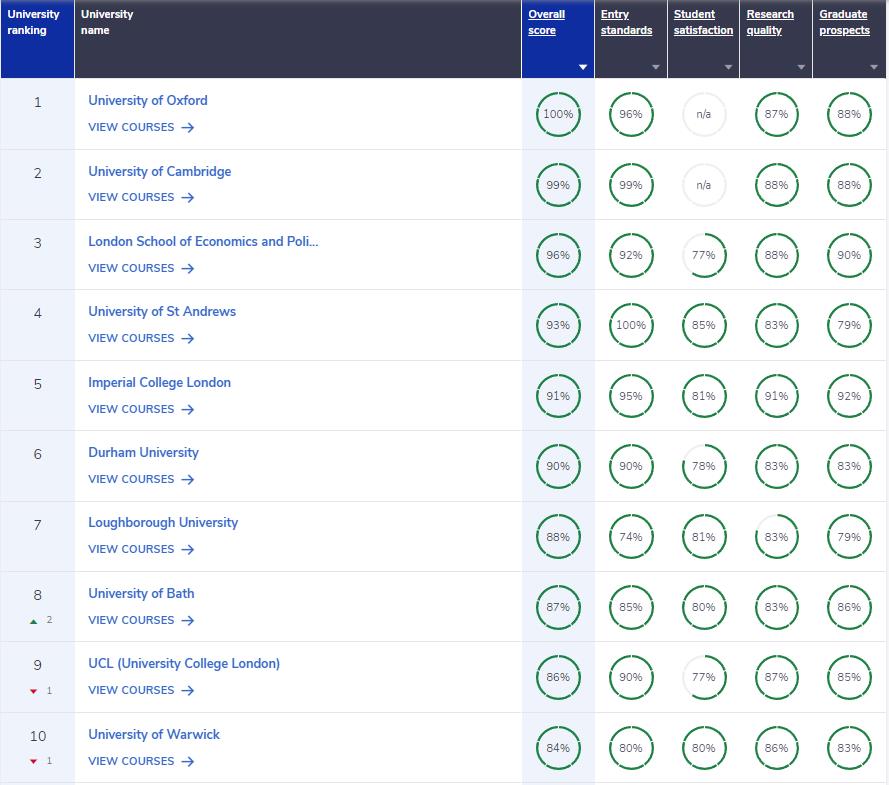
Task: Click View Courses for University of Bath
Action: pyautogui.click(x=131, y=620)
